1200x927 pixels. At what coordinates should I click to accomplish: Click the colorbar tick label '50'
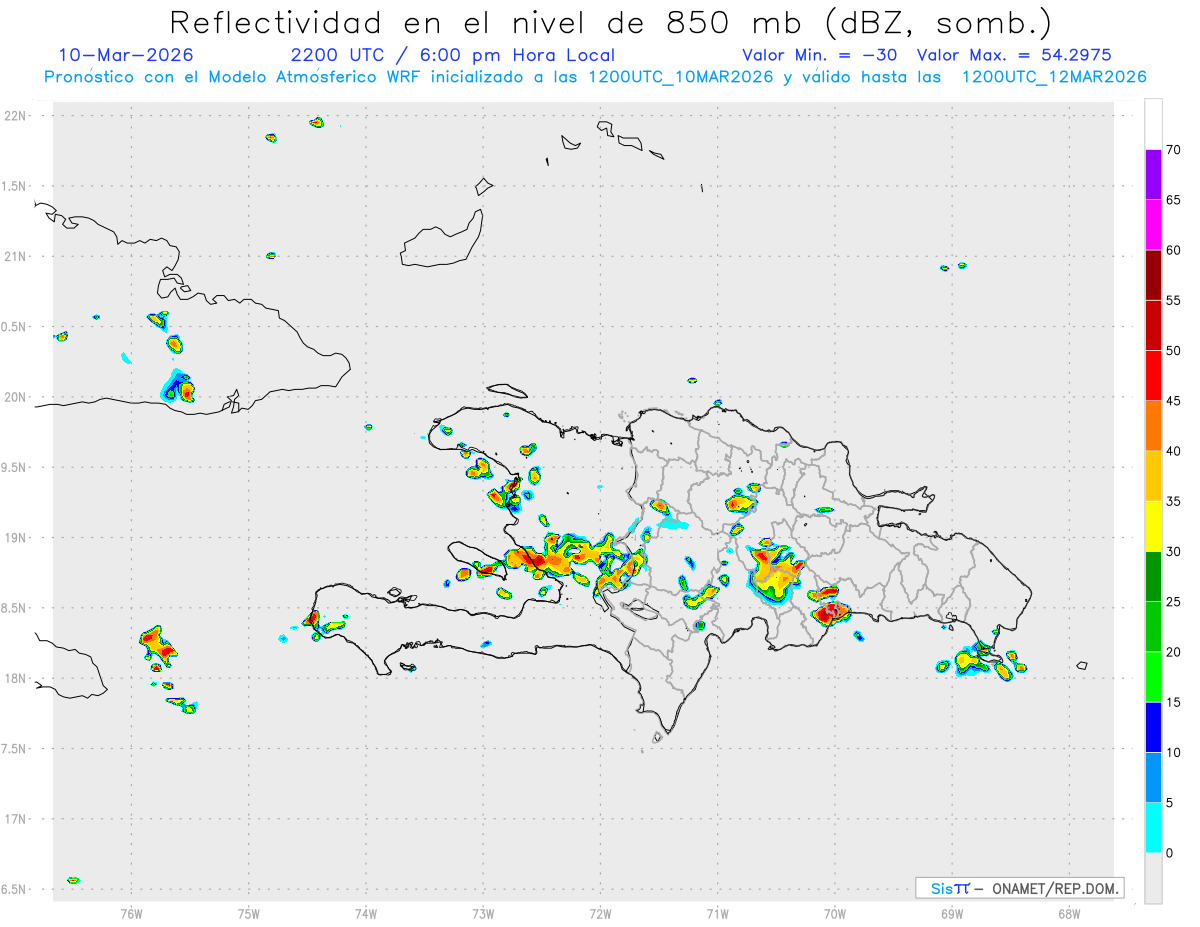1173,351
